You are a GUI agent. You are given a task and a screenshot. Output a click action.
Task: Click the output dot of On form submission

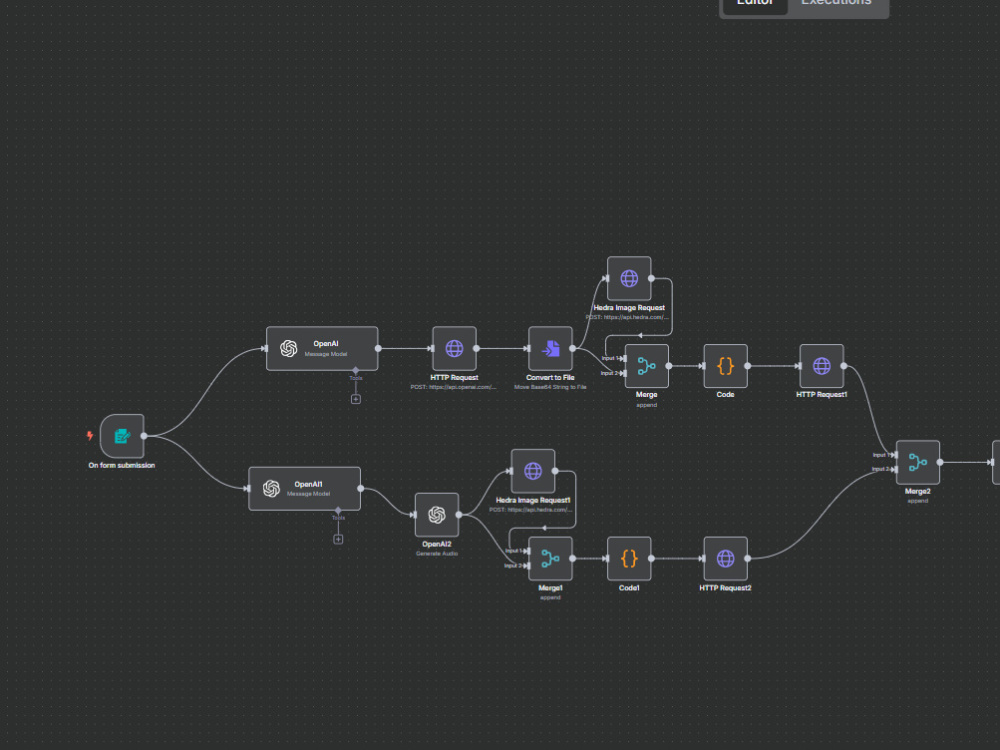[x=144, y=436]
